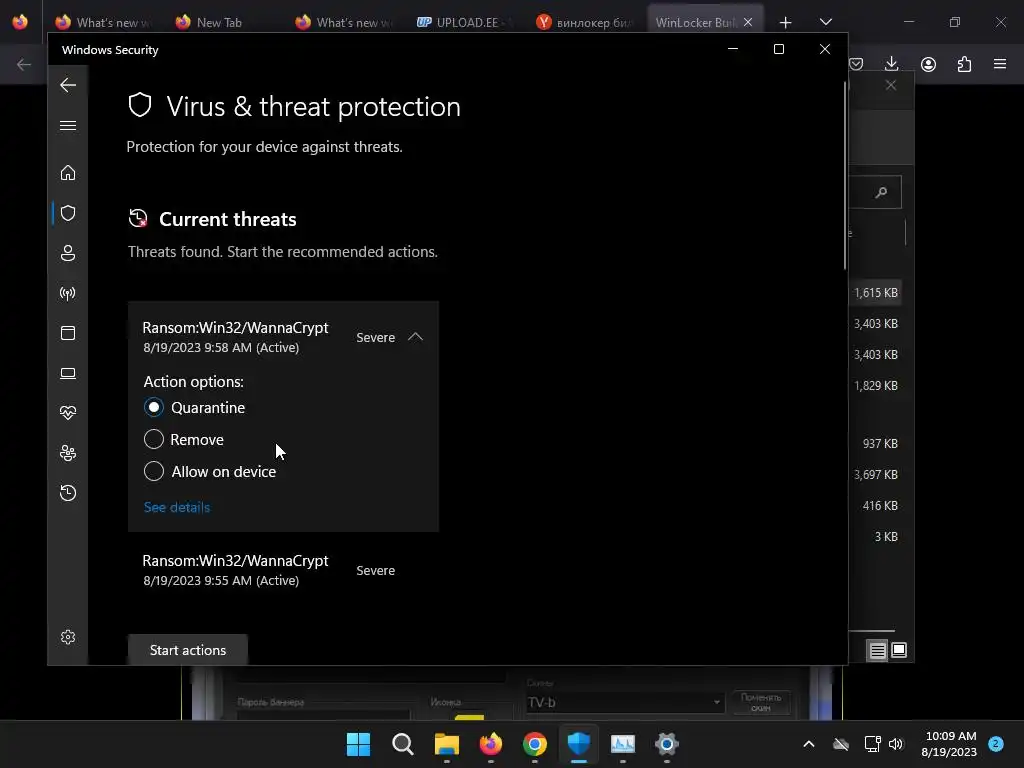The width and height of the screenshot is (1024, 768).
Task: Select the Remove action option
Action: (x=153, y=440)
